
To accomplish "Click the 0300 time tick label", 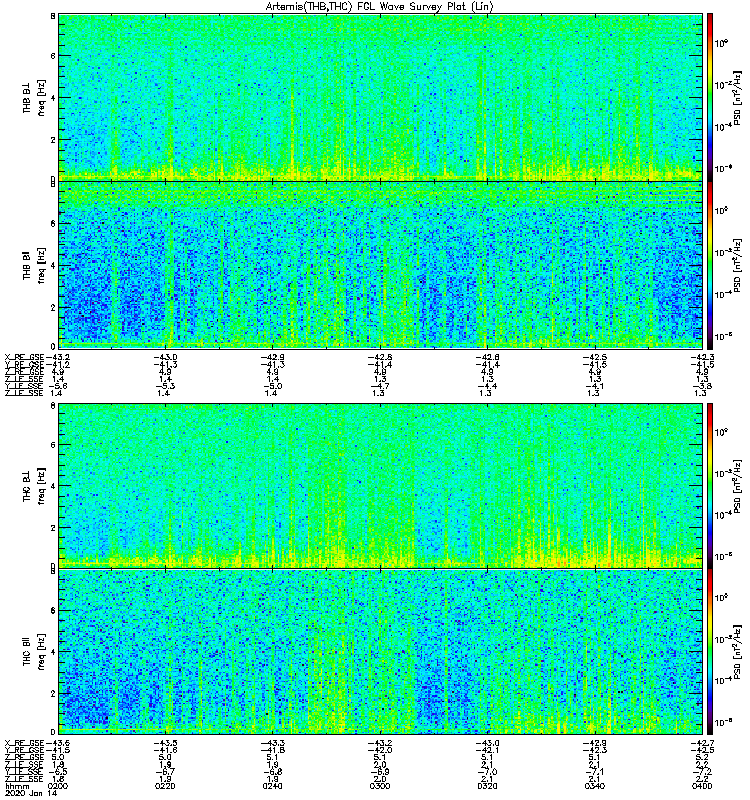I will (380, 786).
